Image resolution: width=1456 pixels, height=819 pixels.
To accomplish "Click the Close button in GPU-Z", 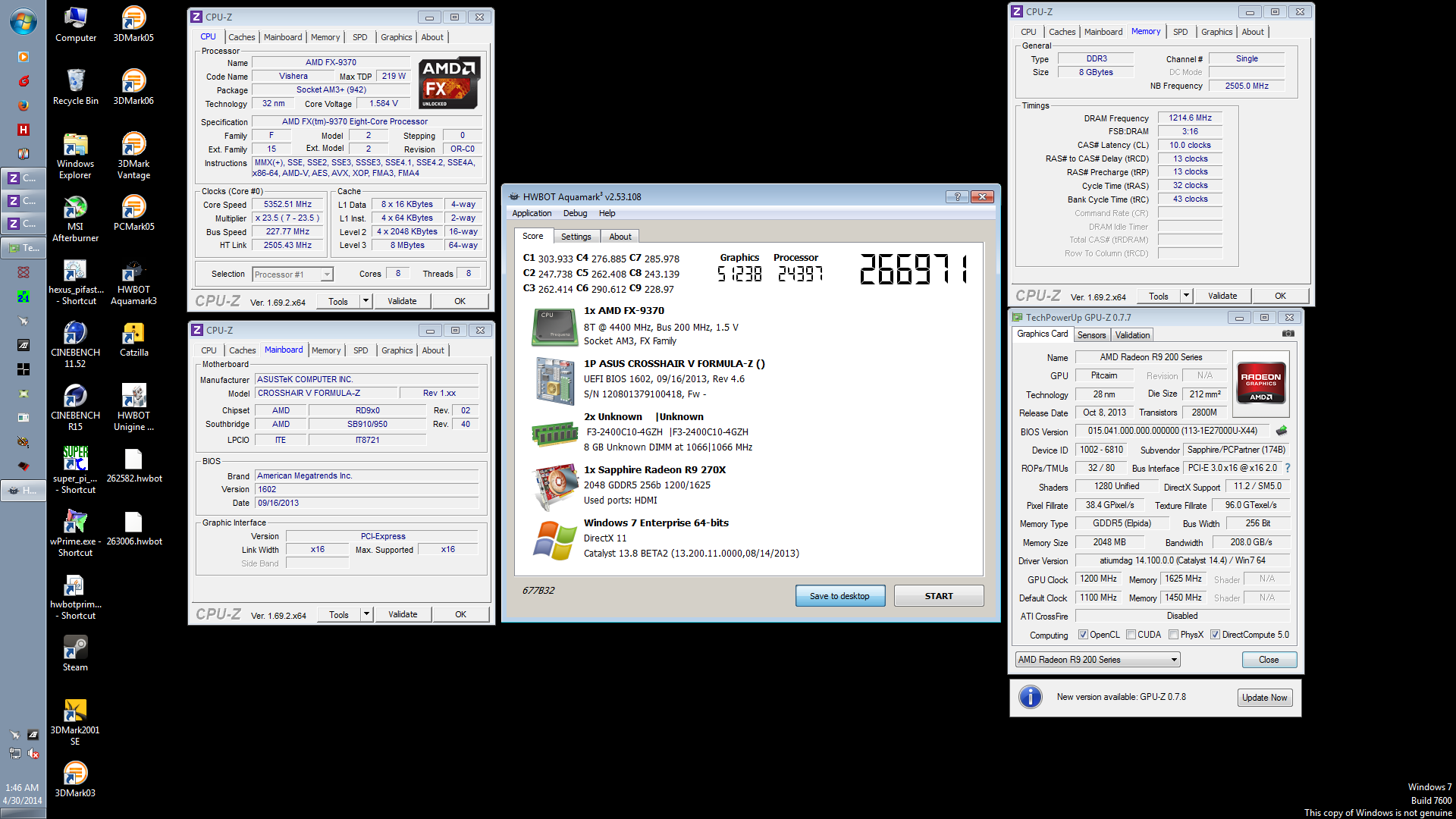I will [1269, 660].
